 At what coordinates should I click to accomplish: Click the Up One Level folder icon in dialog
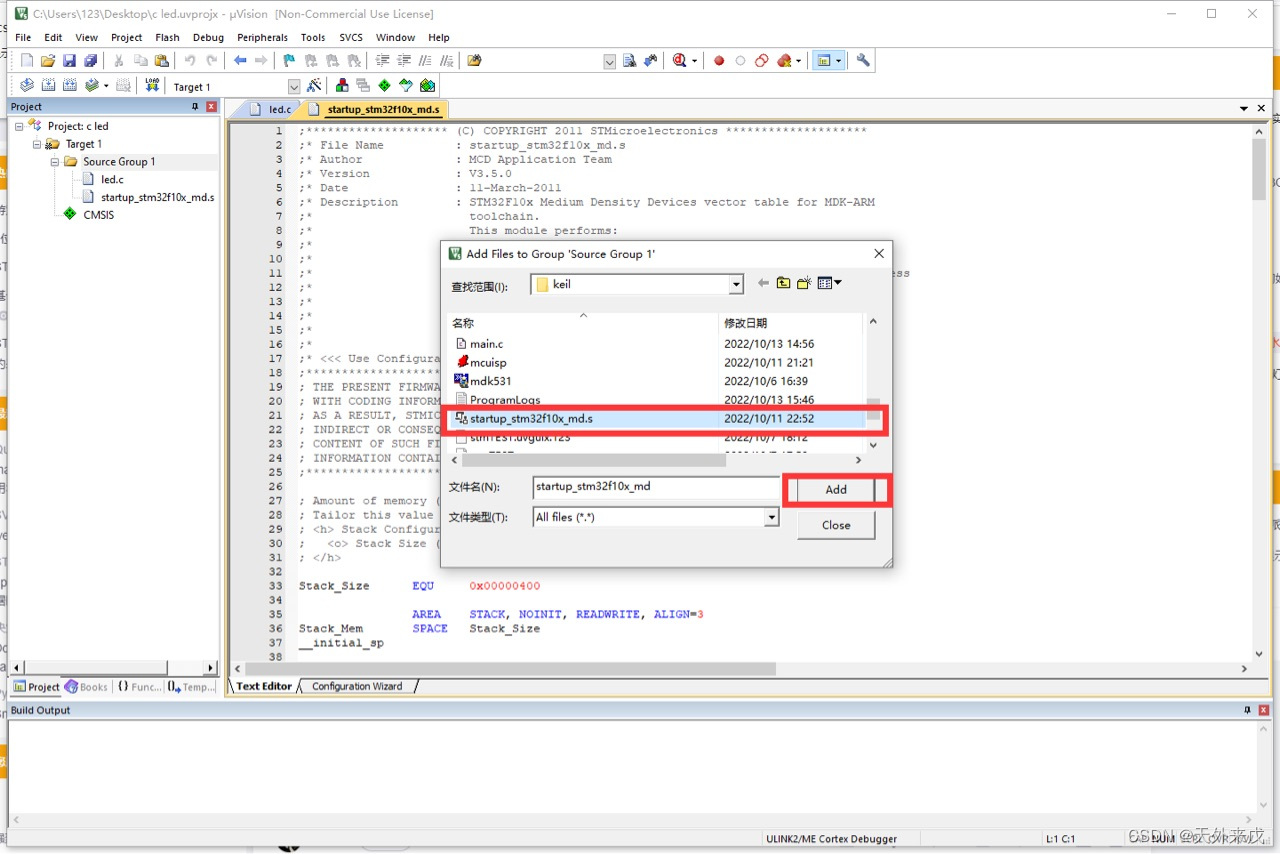coord(783,284)
